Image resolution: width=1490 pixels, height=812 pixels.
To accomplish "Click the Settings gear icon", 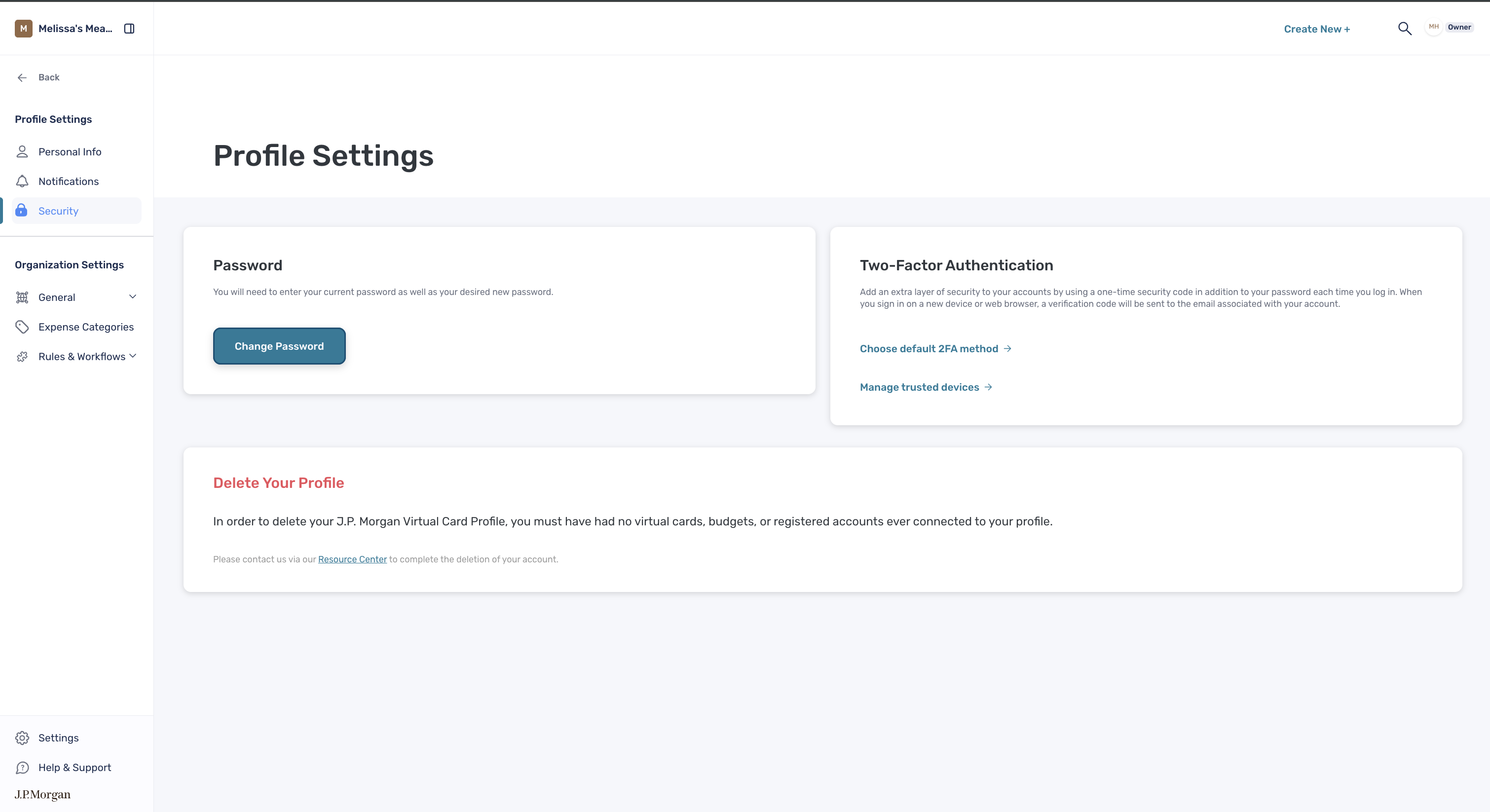I will click(x=22, y=738).
